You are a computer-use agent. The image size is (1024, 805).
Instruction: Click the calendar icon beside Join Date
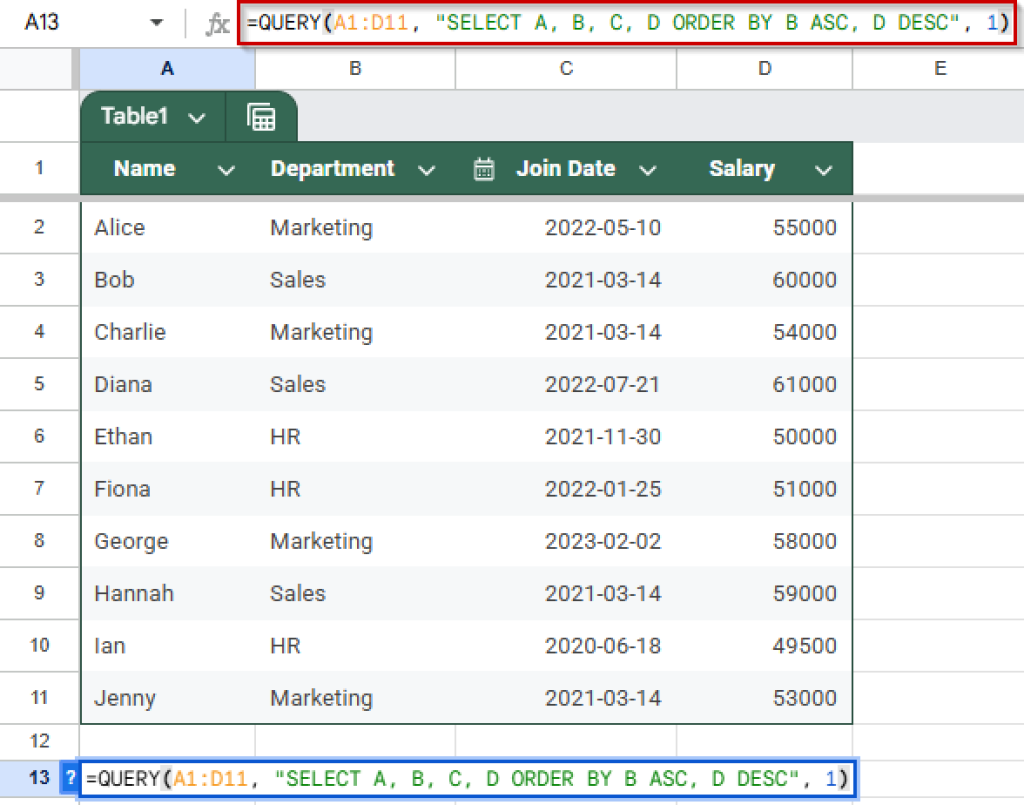(x=484, y=168)
